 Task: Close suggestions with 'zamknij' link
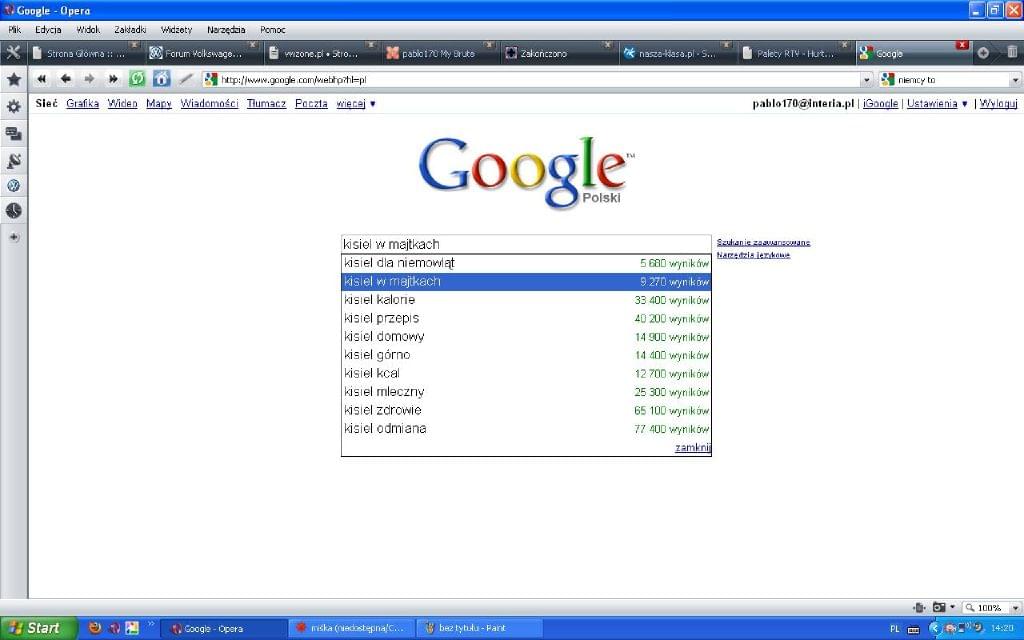pos(692,447)
